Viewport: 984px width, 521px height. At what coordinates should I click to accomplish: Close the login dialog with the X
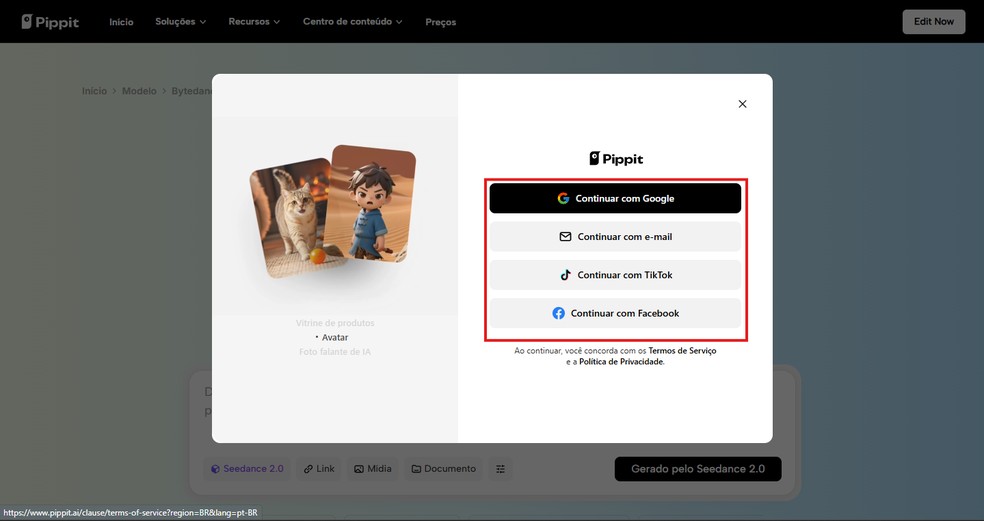coord(742,104)
